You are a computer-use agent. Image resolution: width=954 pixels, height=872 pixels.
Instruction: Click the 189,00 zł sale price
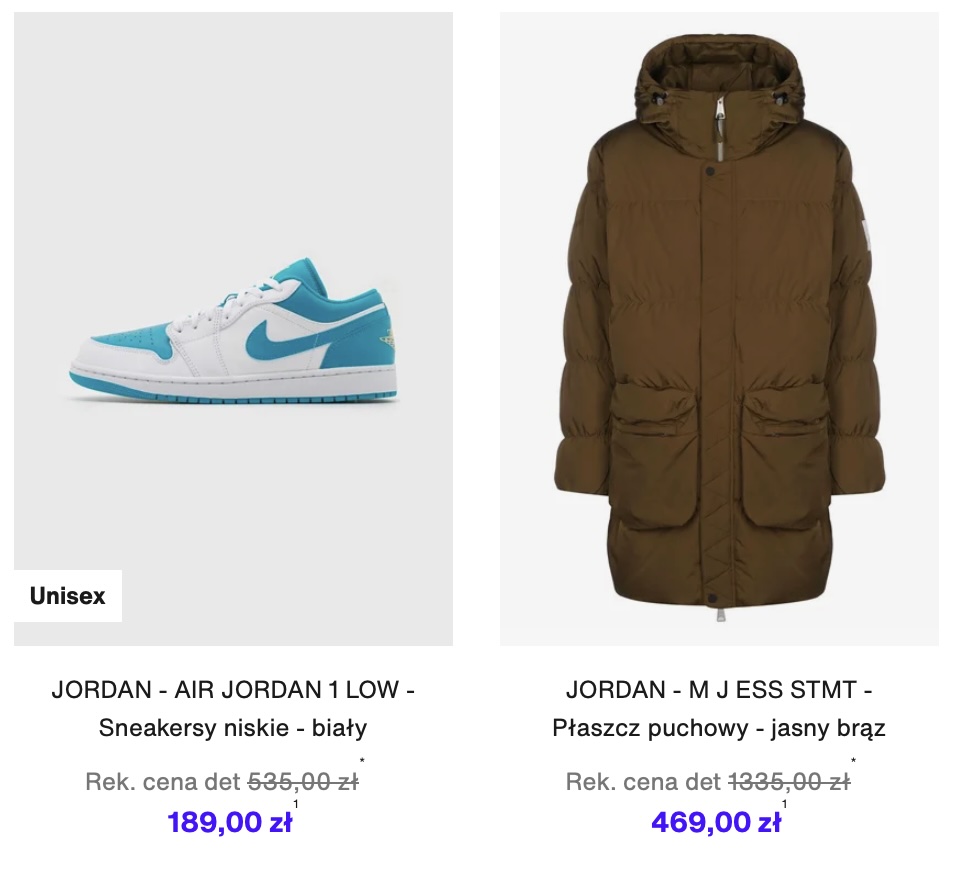[x=230, y=822]
